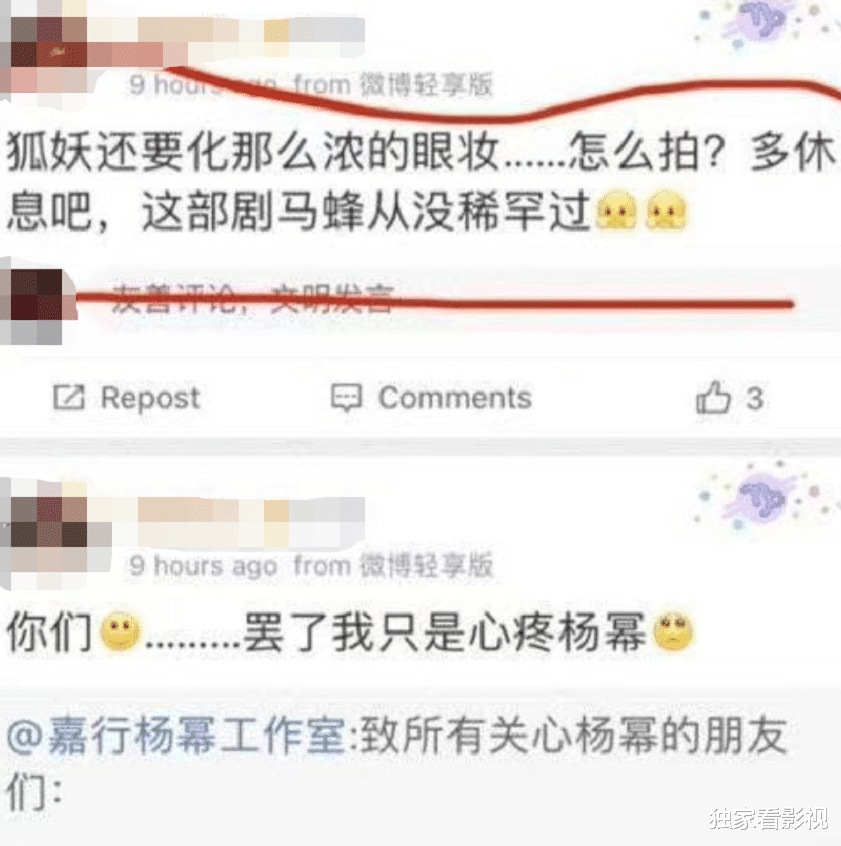Open the Comments speech-bubble icon
Screen dimensions: 841x846
click(346, 398)
